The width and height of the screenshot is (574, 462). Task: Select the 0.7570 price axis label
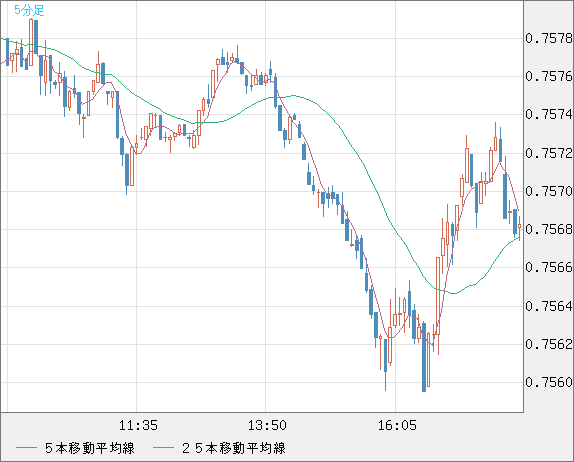pos(549,191)
